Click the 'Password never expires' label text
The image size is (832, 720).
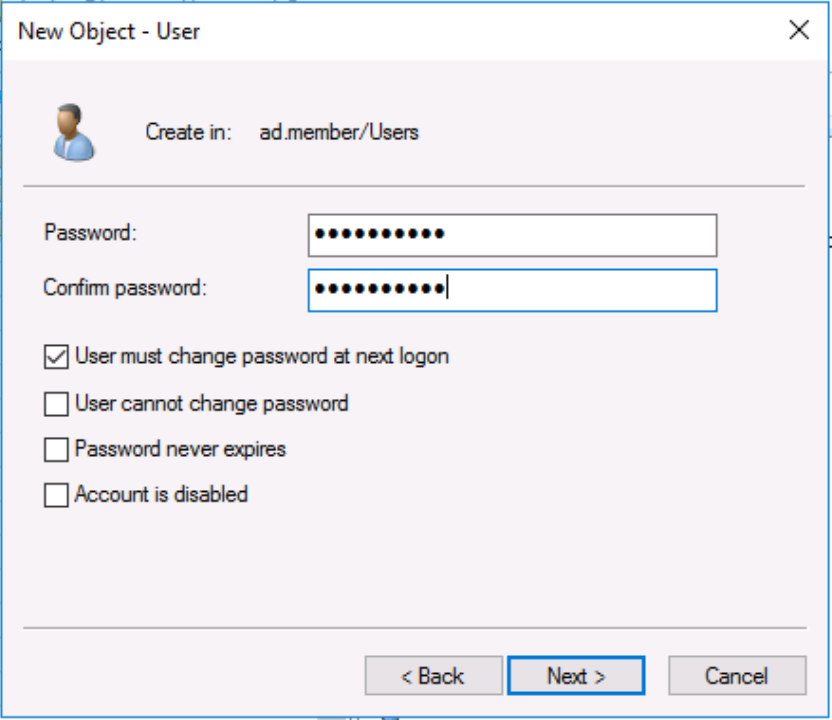[181, 449]
